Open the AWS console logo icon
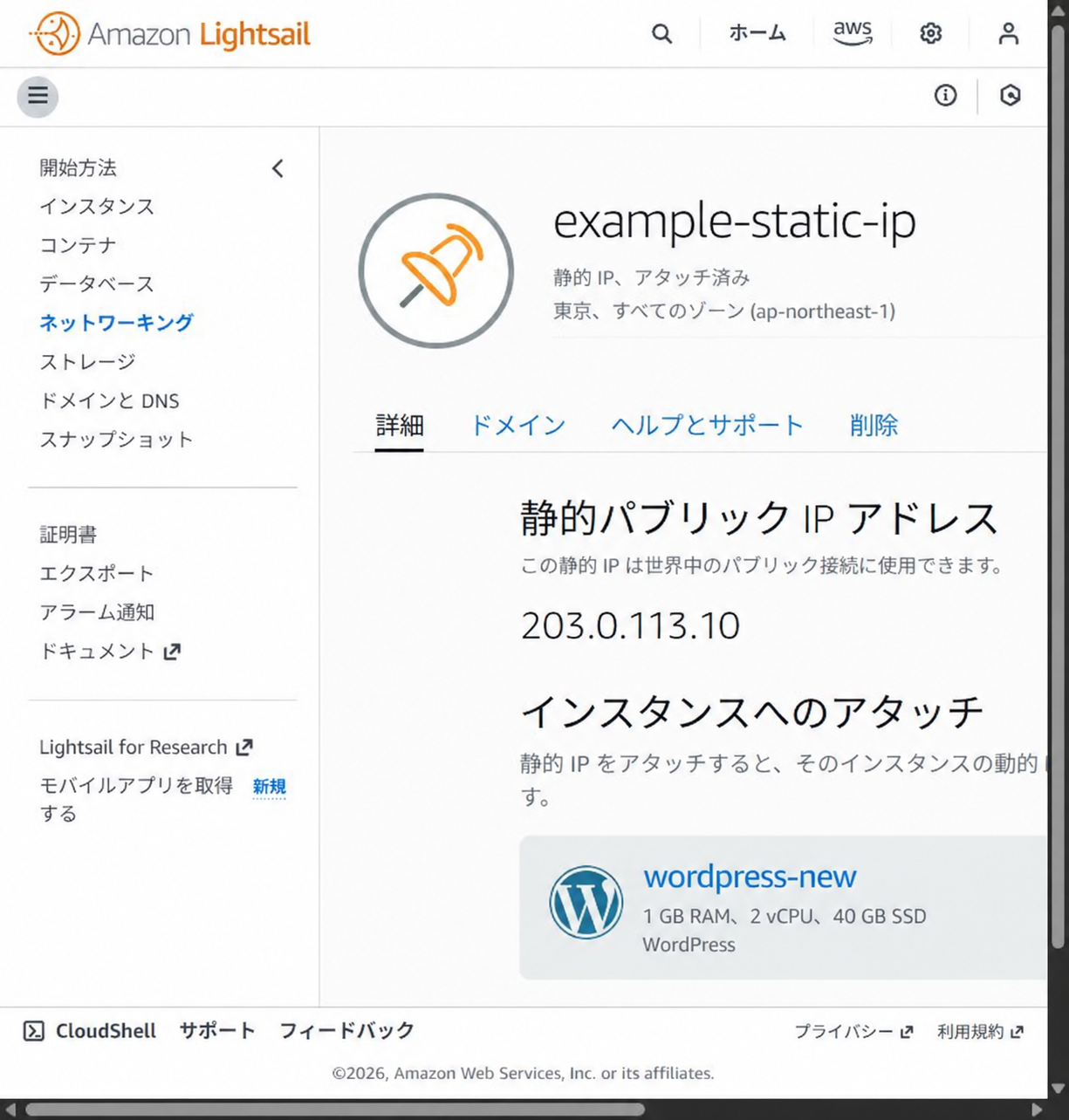 853,33
